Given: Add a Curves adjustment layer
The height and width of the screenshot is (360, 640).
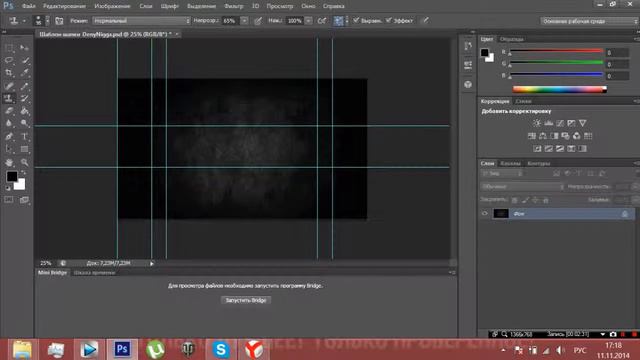Looking at the screenshot, I should pyautogui.click(x=560, y=123).
